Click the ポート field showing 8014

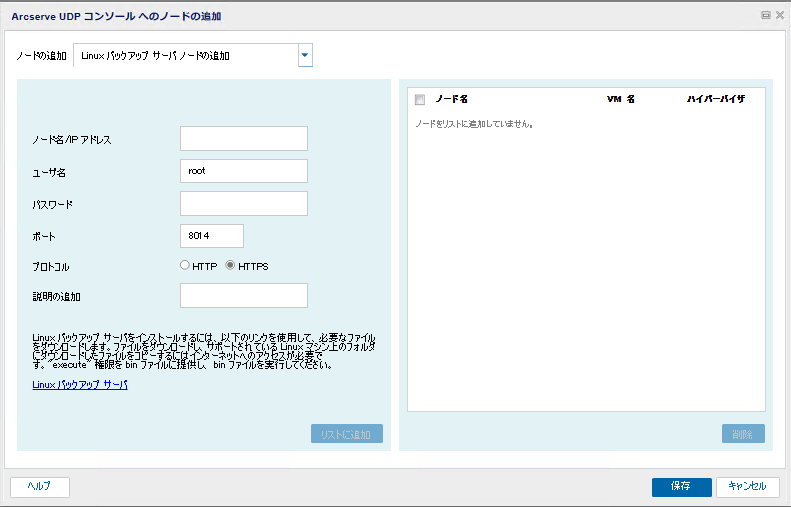(212, 236)
